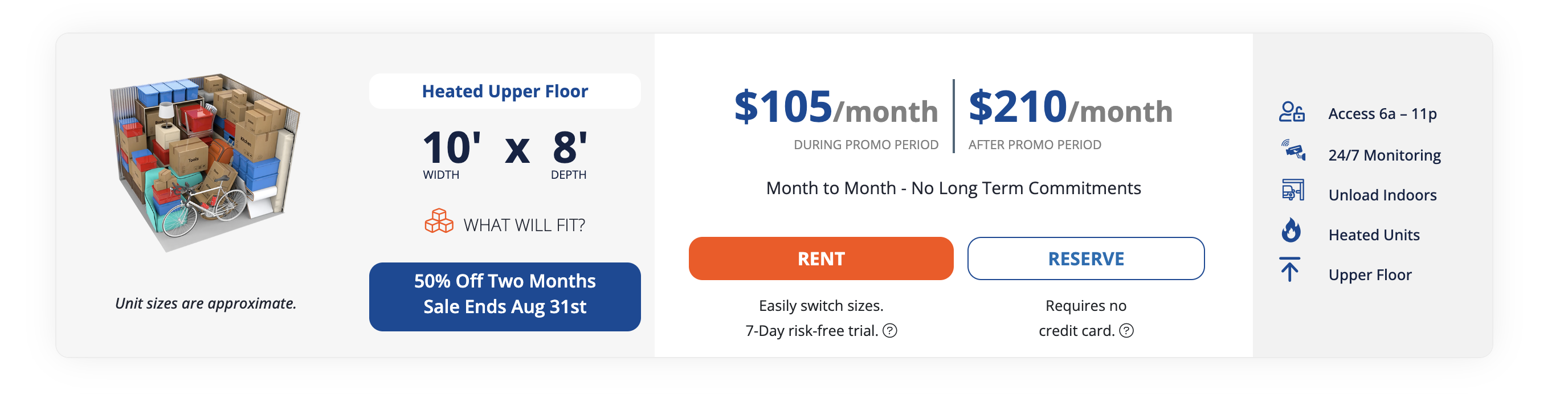Screen dimensions: 1568x394
Task: Click the help icon beside credit card
Action: [1126, 330]
